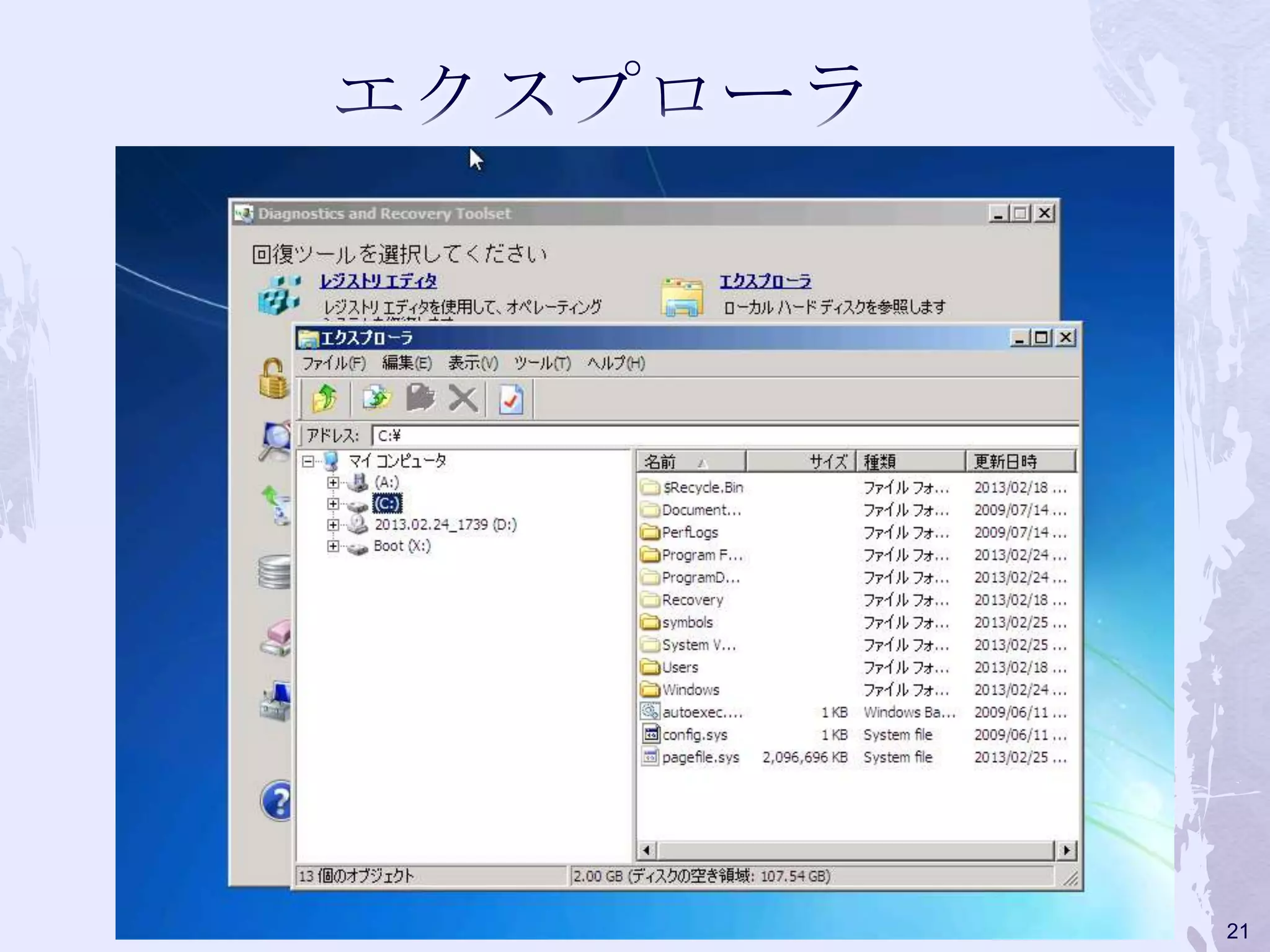The width and height of the screenshot is (1270, 952).
Task: Click the horizontal scrollbar right arrow
Action: click(x=1066, y=850)
